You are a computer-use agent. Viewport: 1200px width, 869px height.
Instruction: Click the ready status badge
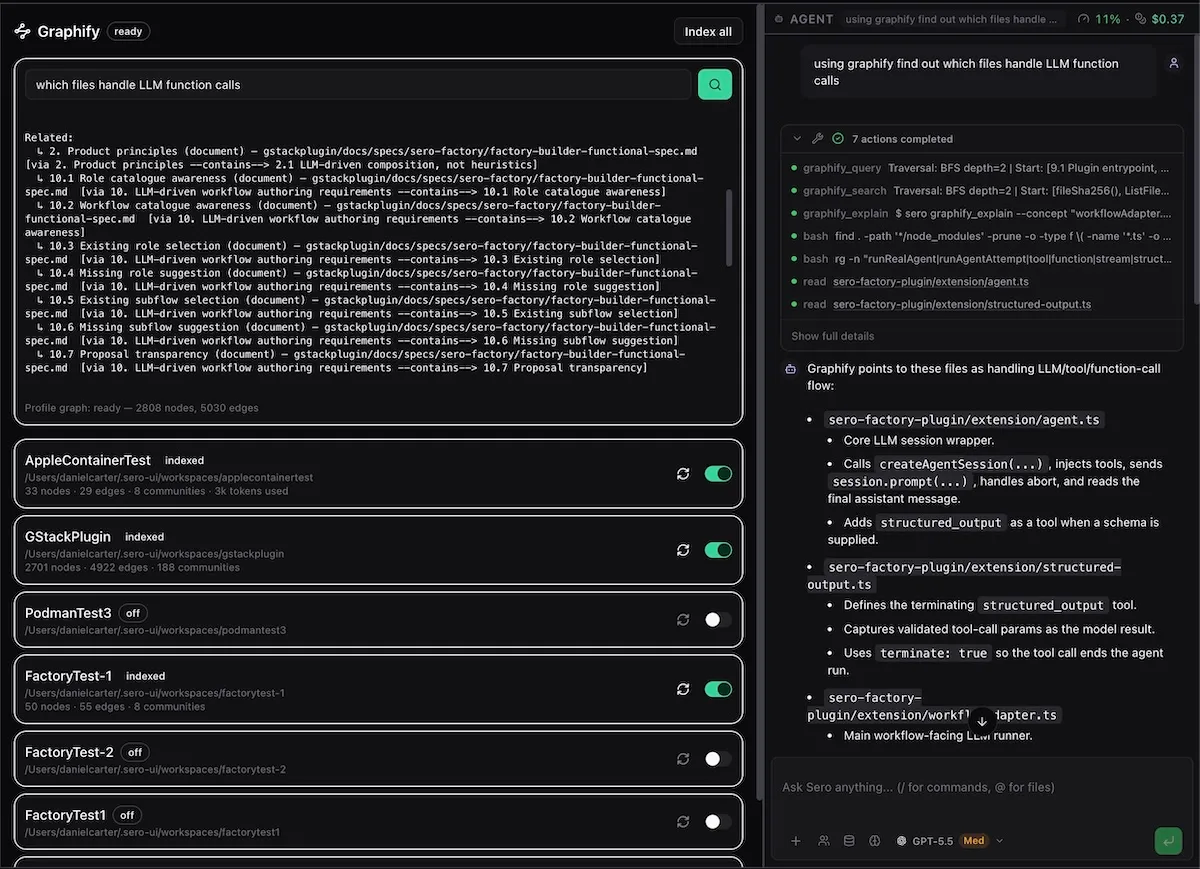pos(128,31)
